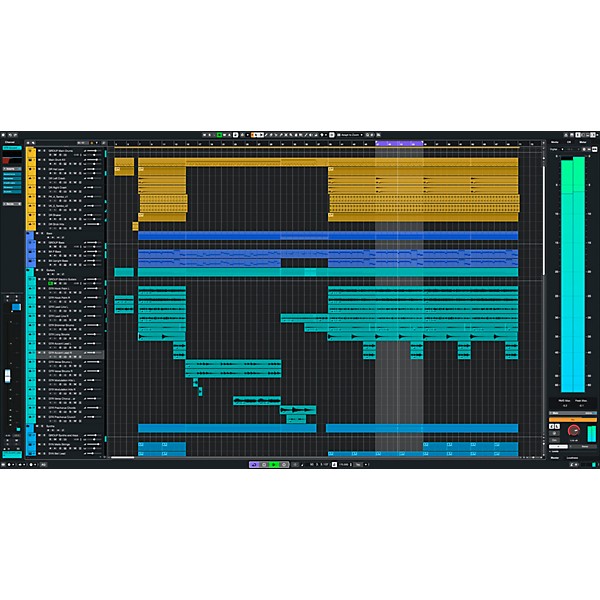Click the white Auto-Scroll toolbar button
This screenshot has width=600, height=600.
pyautogui.click(x=235, y=135)
